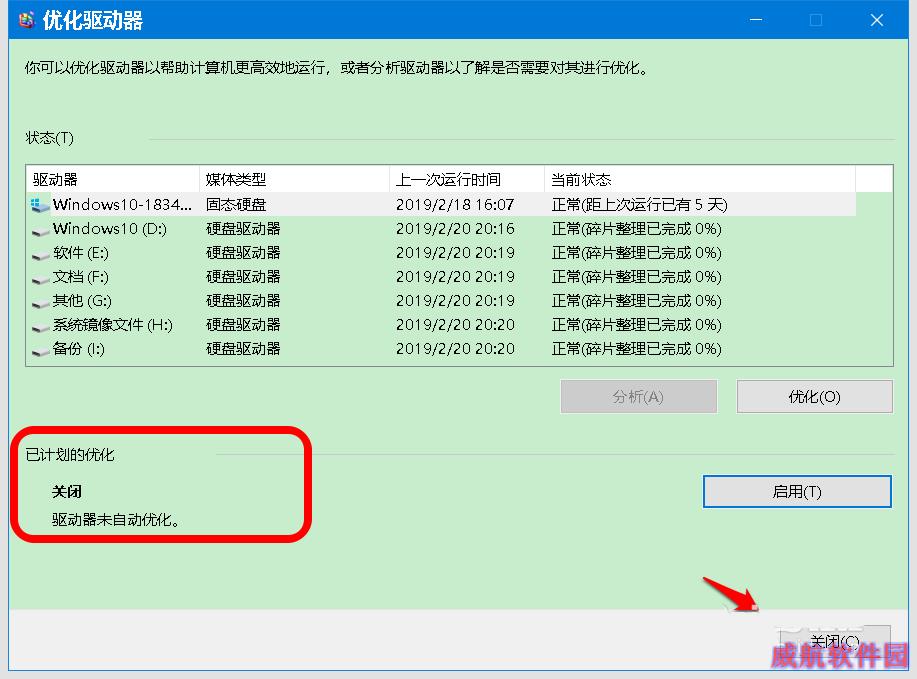
Task: Click the 系统镜像文件 (H:) drive icon
Action: pos(40,326)
